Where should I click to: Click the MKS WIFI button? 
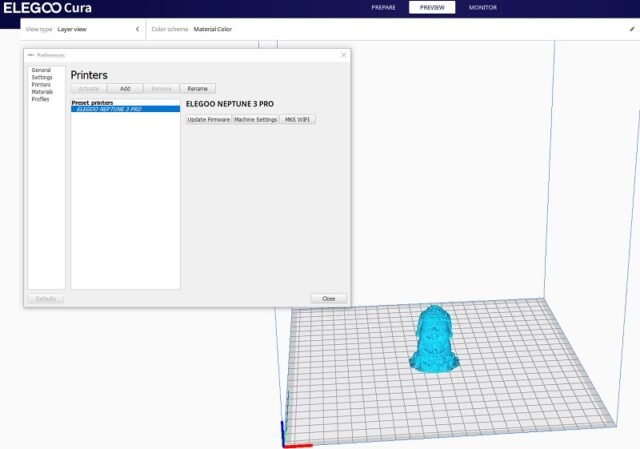[297, 120]
